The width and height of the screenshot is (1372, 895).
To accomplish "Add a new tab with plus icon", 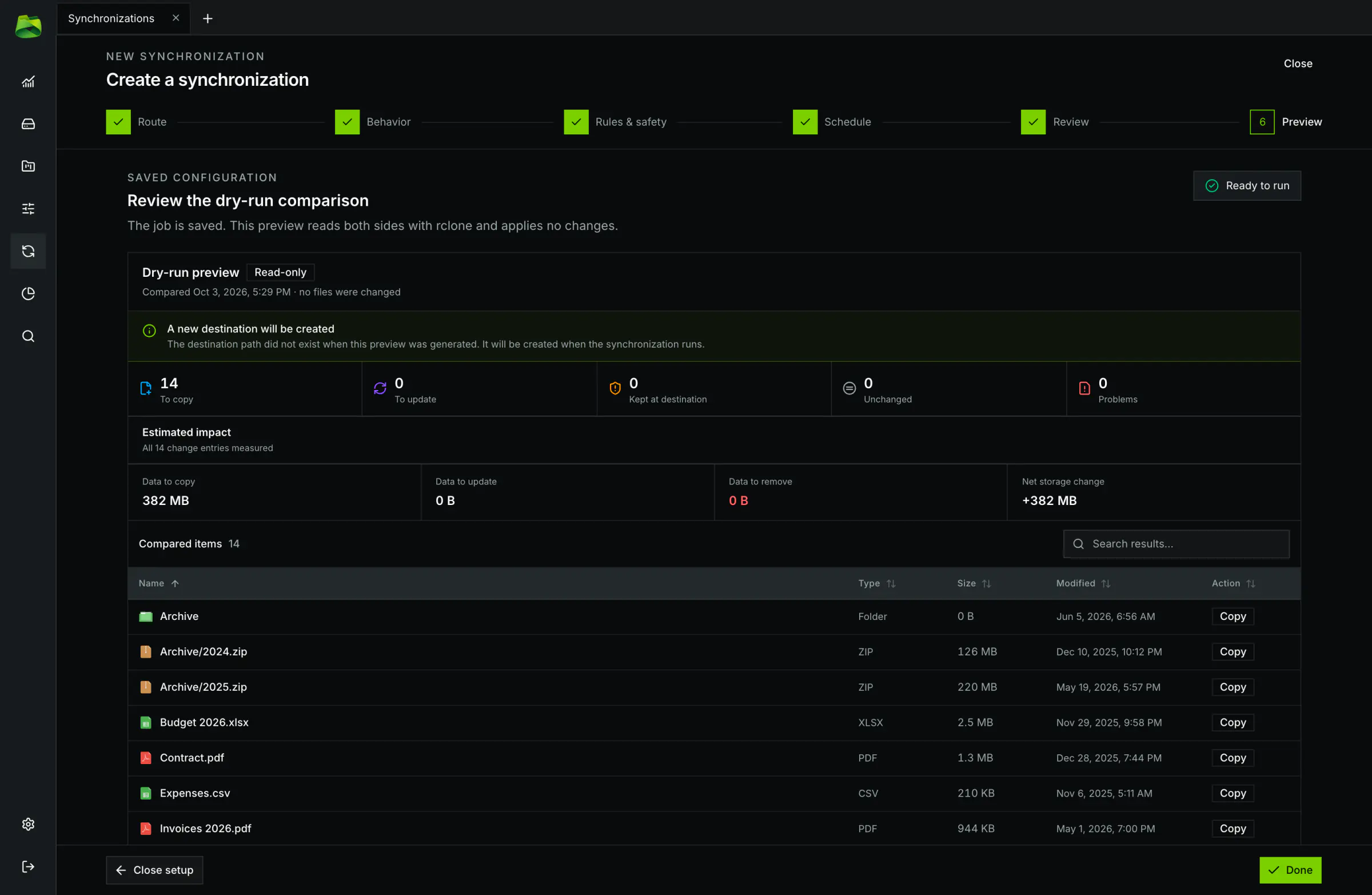I will tap(208, 18).
